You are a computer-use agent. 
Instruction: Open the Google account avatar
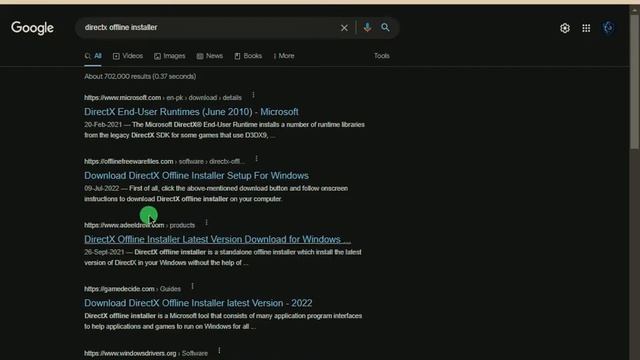pos(608,28)
